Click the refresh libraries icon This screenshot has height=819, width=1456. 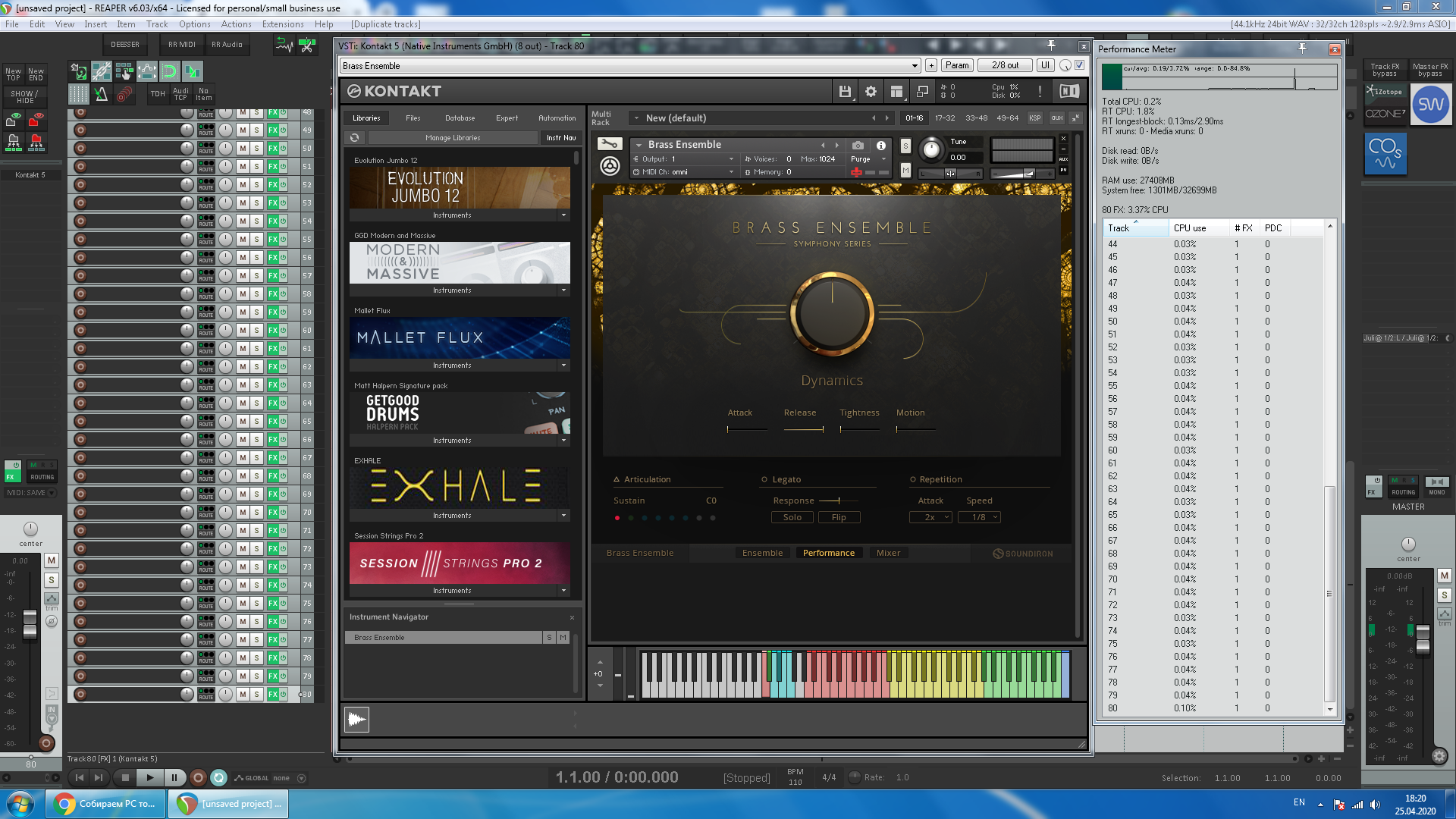pyautogui.click(x=354, y=138)
